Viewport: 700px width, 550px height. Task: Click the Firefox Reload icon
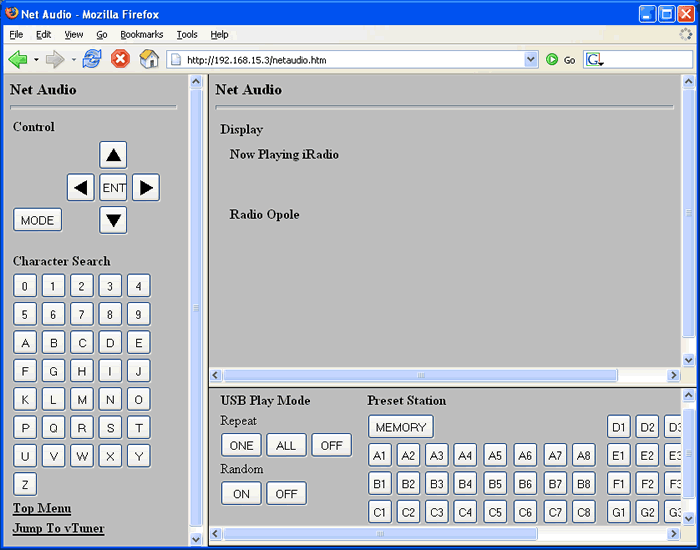tap(92, 59)
